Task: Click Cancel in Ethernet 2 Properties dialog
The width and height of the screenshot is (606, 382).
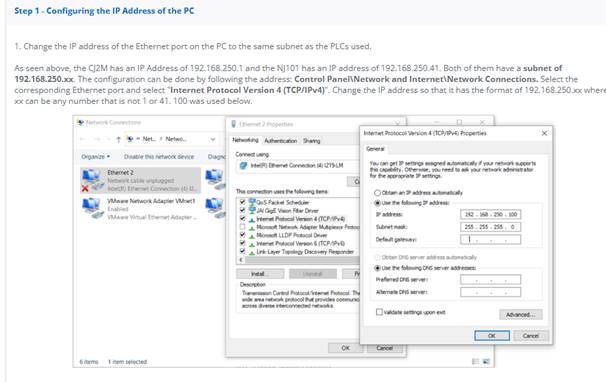Action: [x=385, y=348]
